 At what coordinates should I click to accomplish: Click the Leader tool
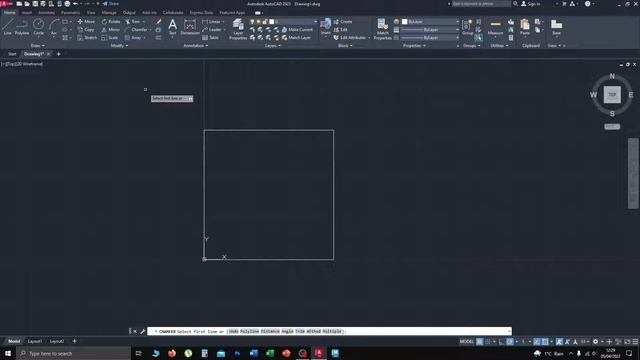[x=212, y=29]
